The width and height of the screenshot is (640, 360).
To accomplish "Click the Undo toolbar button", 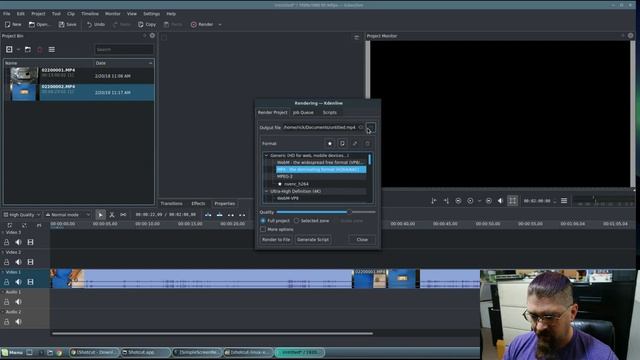I will pyautogui.click(x=96, y=24).
